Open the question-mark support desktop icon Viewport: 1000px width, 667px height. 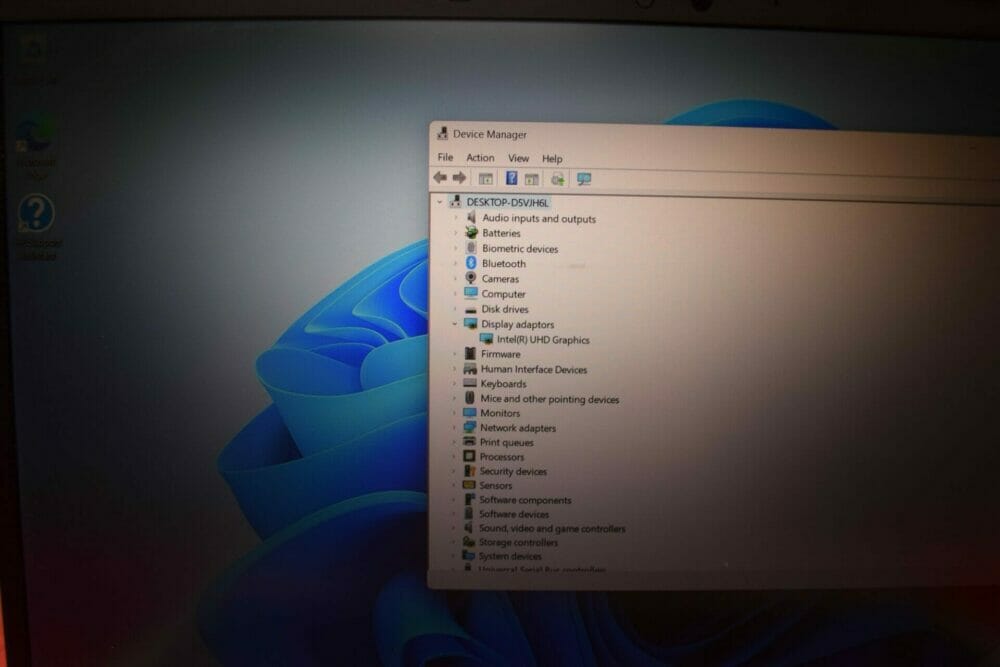click(36, 214)
